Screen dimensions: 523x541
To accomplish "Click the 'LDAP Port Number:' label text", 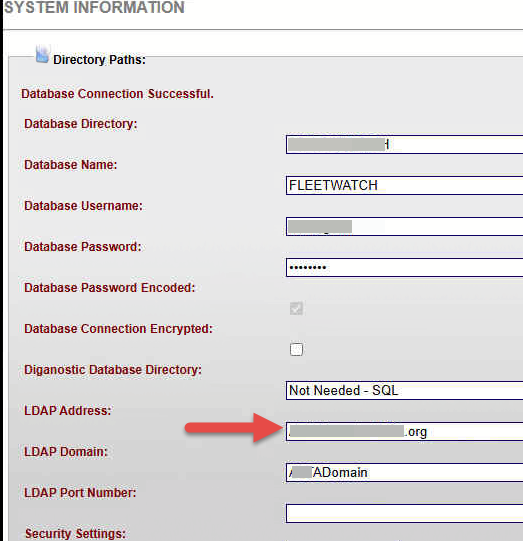I will pos(80,493).
